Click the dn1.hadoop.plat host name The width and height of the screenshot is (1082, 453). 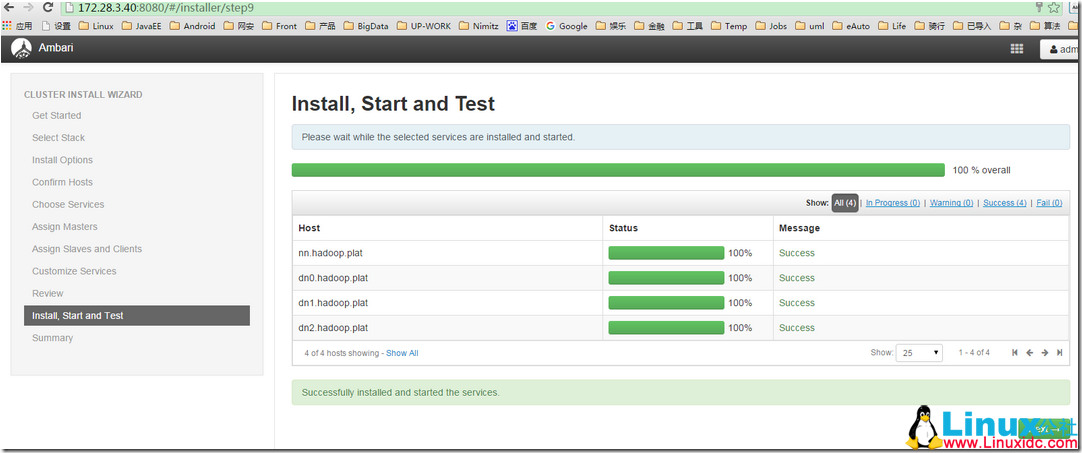point(333,302)
